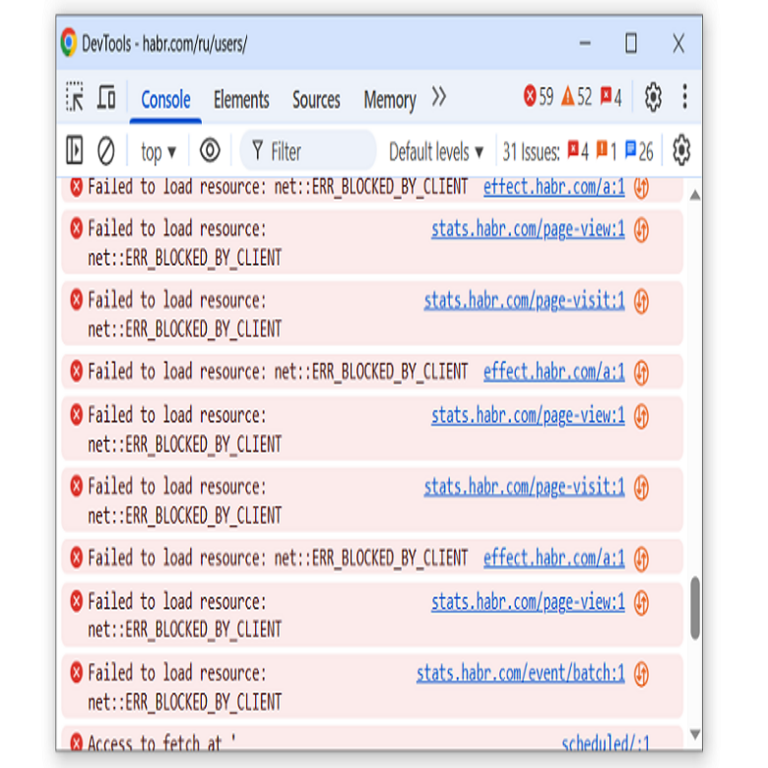Click the orange icon beside the last effect.habr.com/a:1
Screen dimensions: 768x768
[x=641, y=558]
